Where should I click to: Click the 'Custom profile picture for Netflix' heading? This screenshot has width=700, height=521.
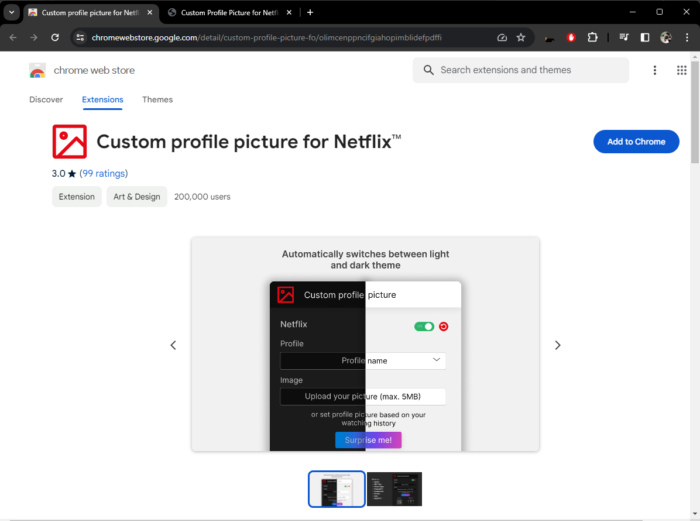click(249, 142)
